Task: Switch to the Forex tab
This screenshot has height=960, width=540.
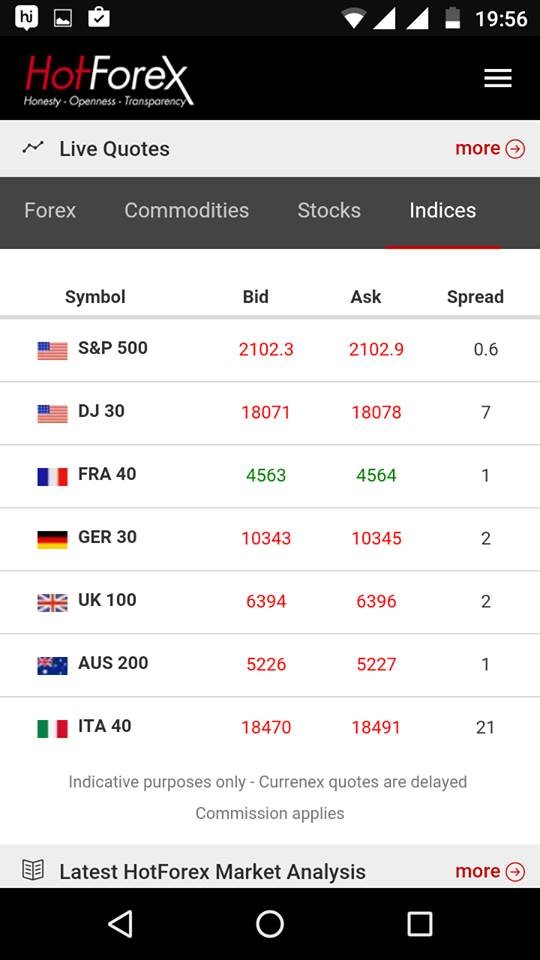Action: pos(50,211)
